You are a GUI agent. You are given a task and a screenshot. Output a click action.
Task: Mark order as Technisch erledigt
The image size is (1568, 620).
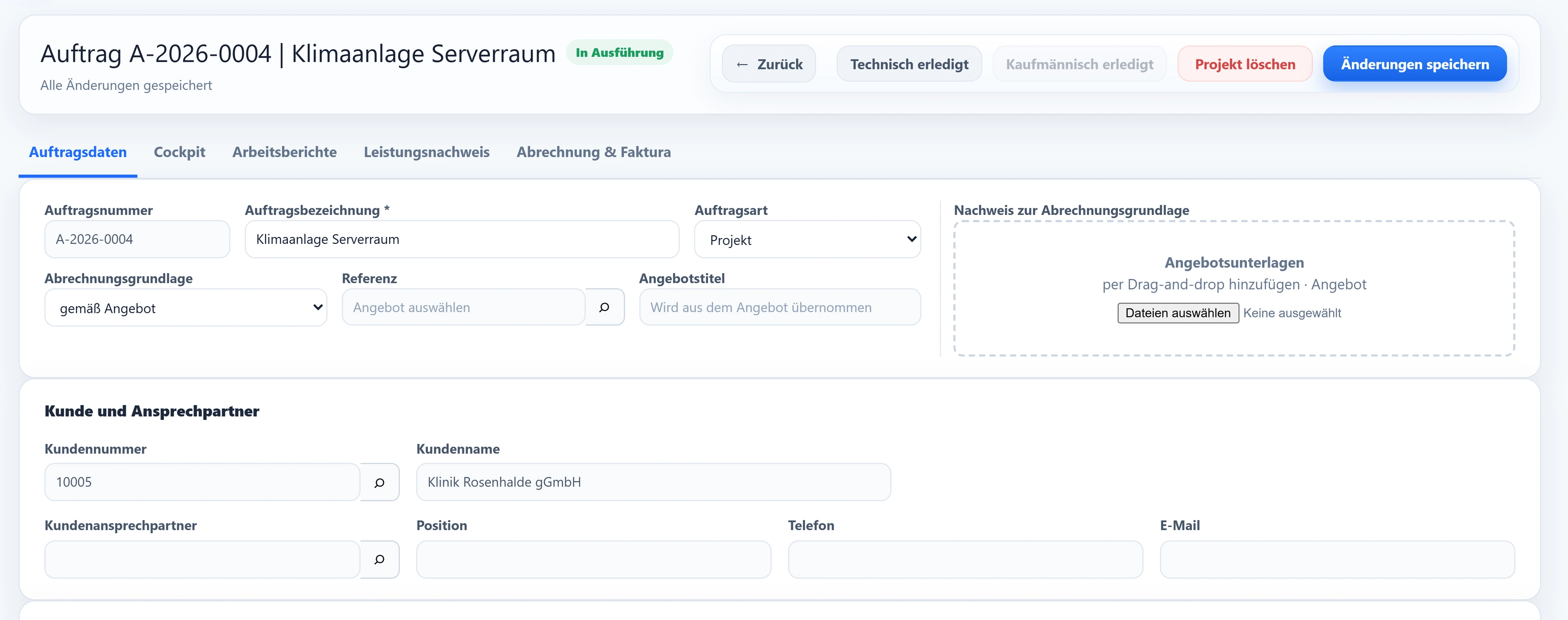909,64
